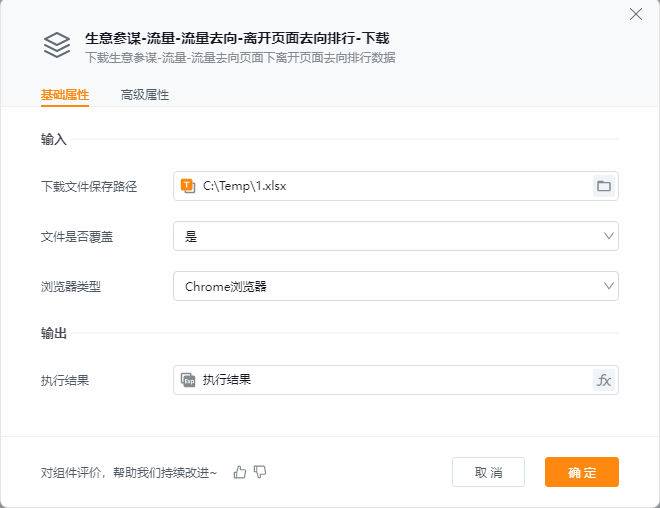Click the 对组件评价 feedback prompt text
The width and height of the screenshot is (660, 508).
128,472
